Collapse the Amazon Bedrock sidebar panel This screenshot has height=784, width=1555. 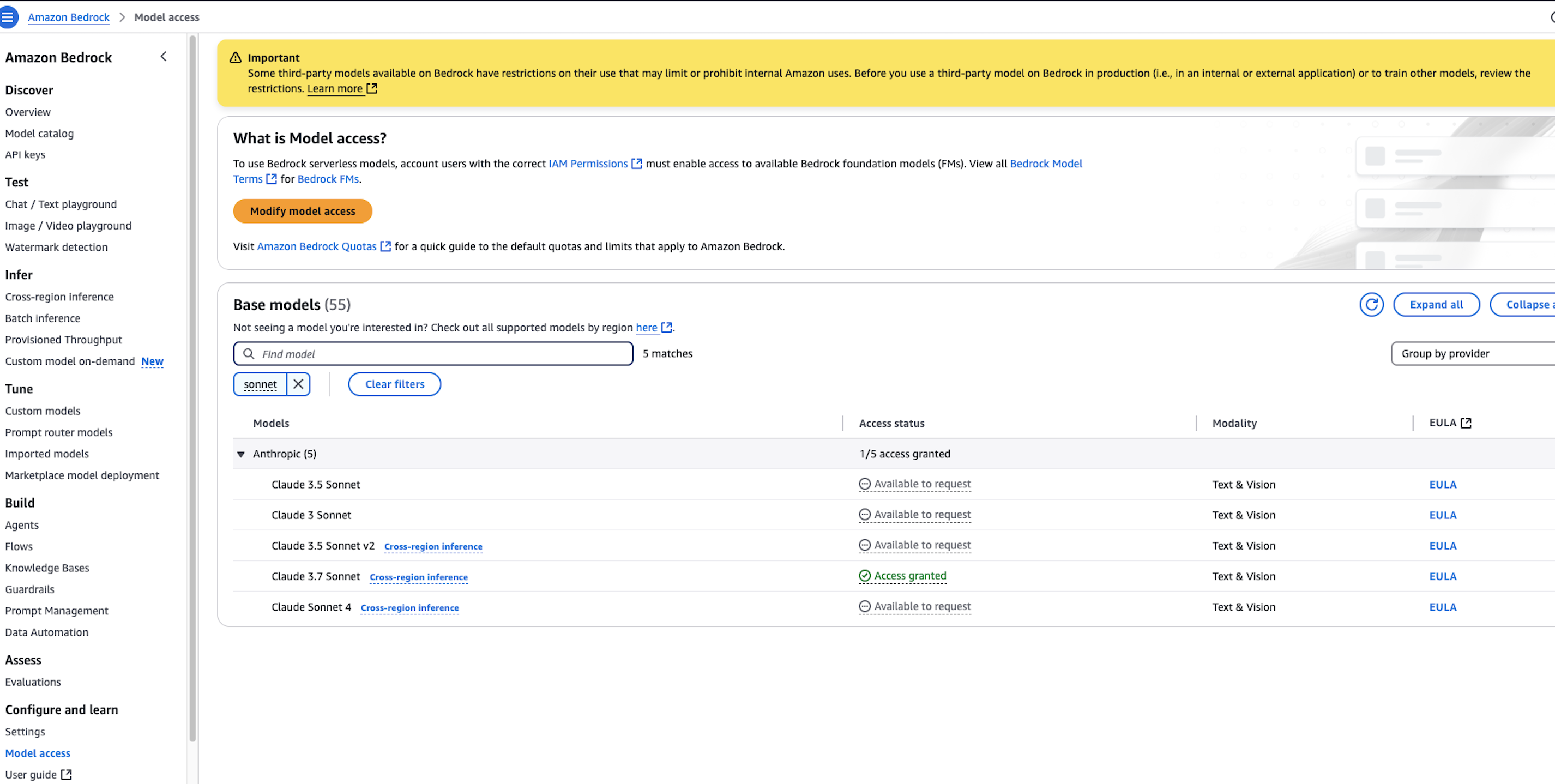163,56
